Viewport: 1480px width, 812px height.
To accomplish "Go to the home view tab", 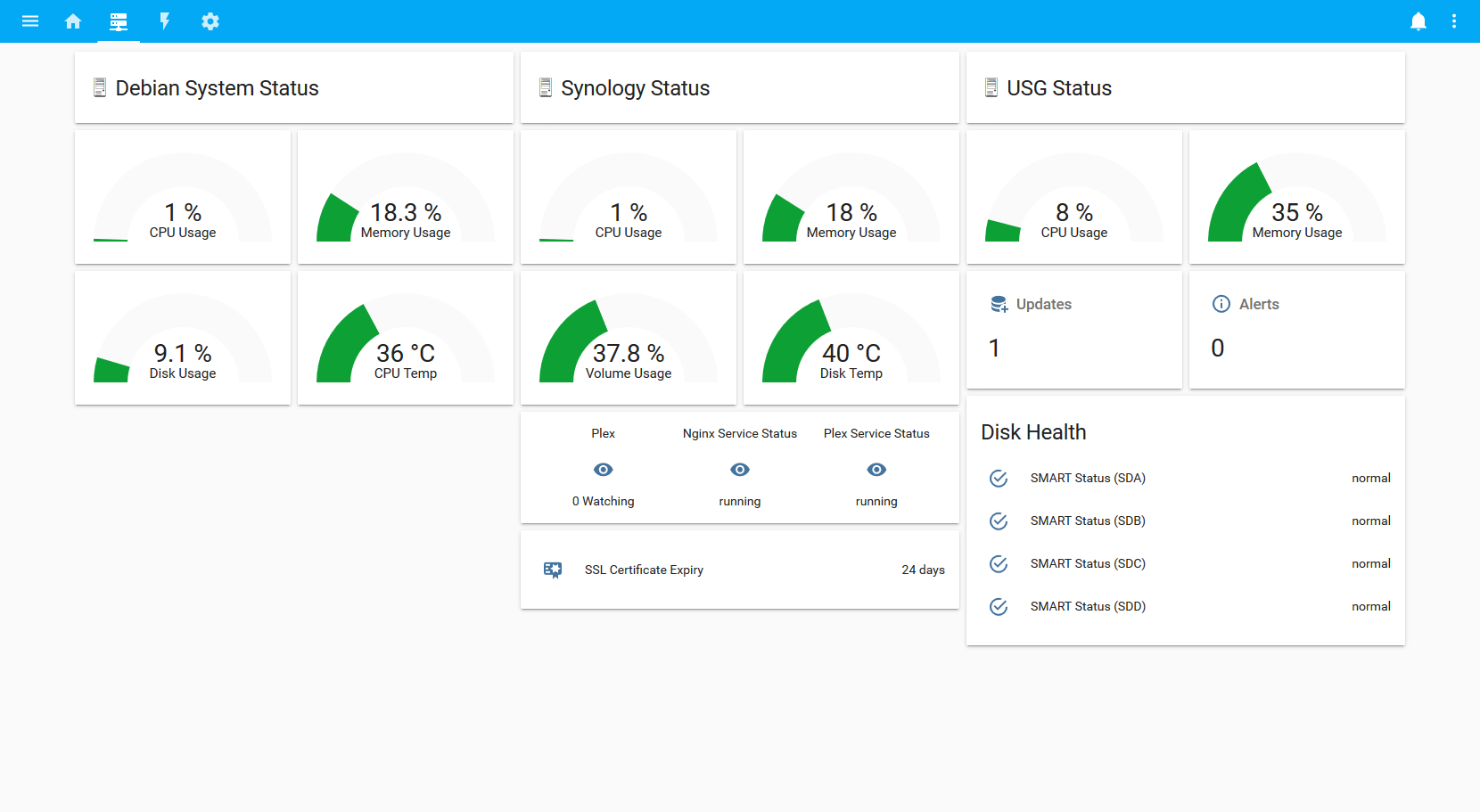I will pyautogui.click(x=73, y=21).
